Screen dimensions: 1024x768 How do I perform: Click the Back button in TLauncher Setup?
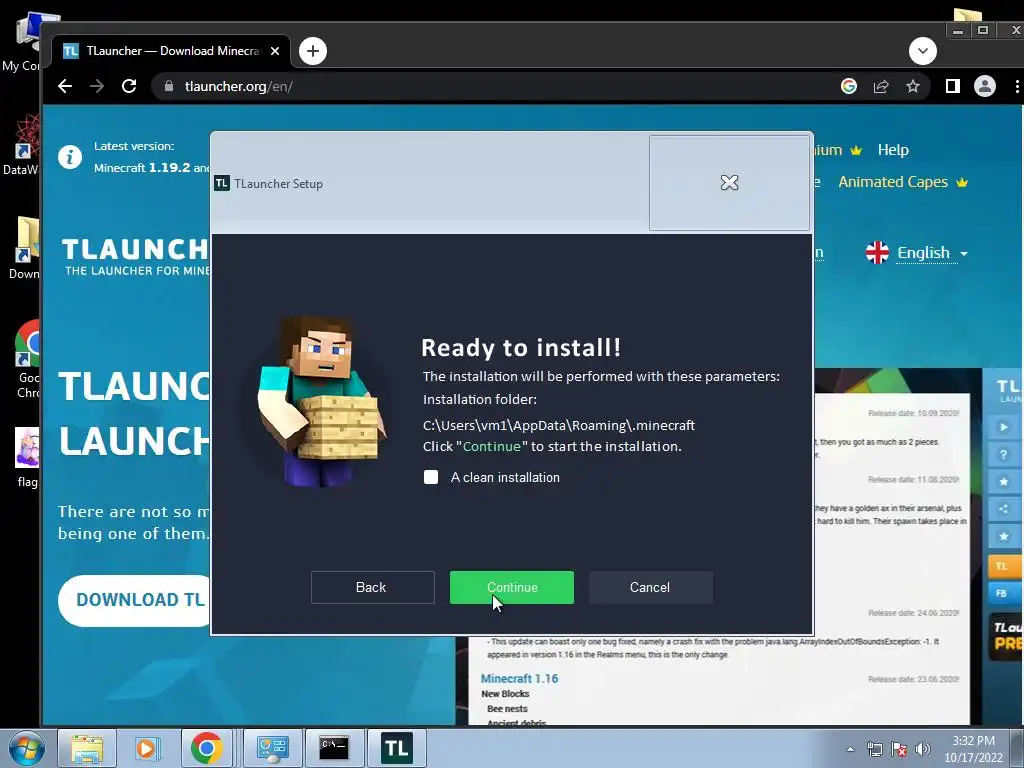[372, 587]
